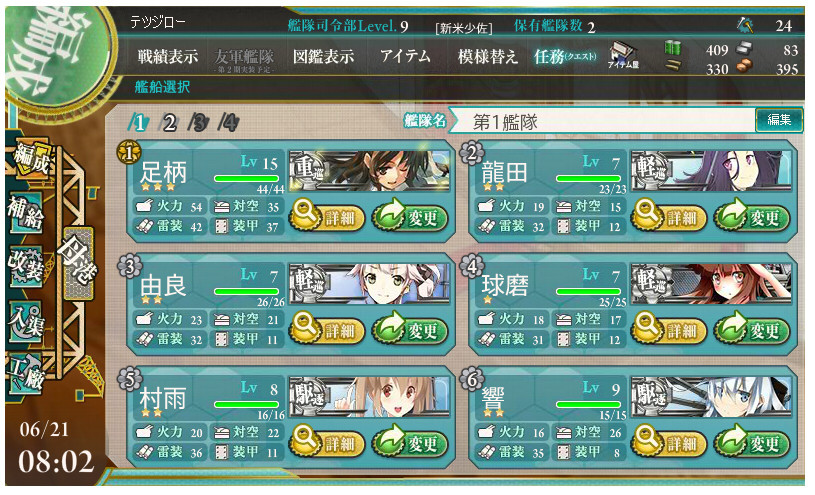Image resolution: width=815 pixels, height=495 pixels.
Task: Click 変更 change button for 響
Action: (752, 442)
